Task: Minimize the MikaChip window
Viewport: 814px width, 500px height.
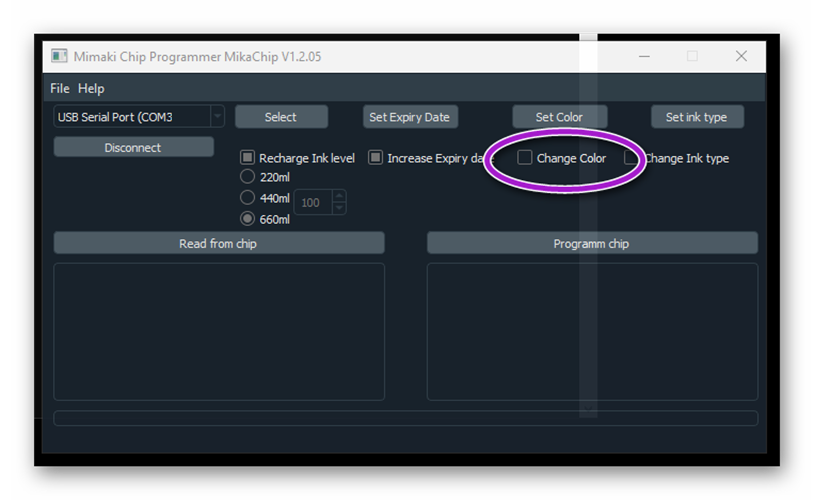Action: pyautogui.click(x=644, y=56)
